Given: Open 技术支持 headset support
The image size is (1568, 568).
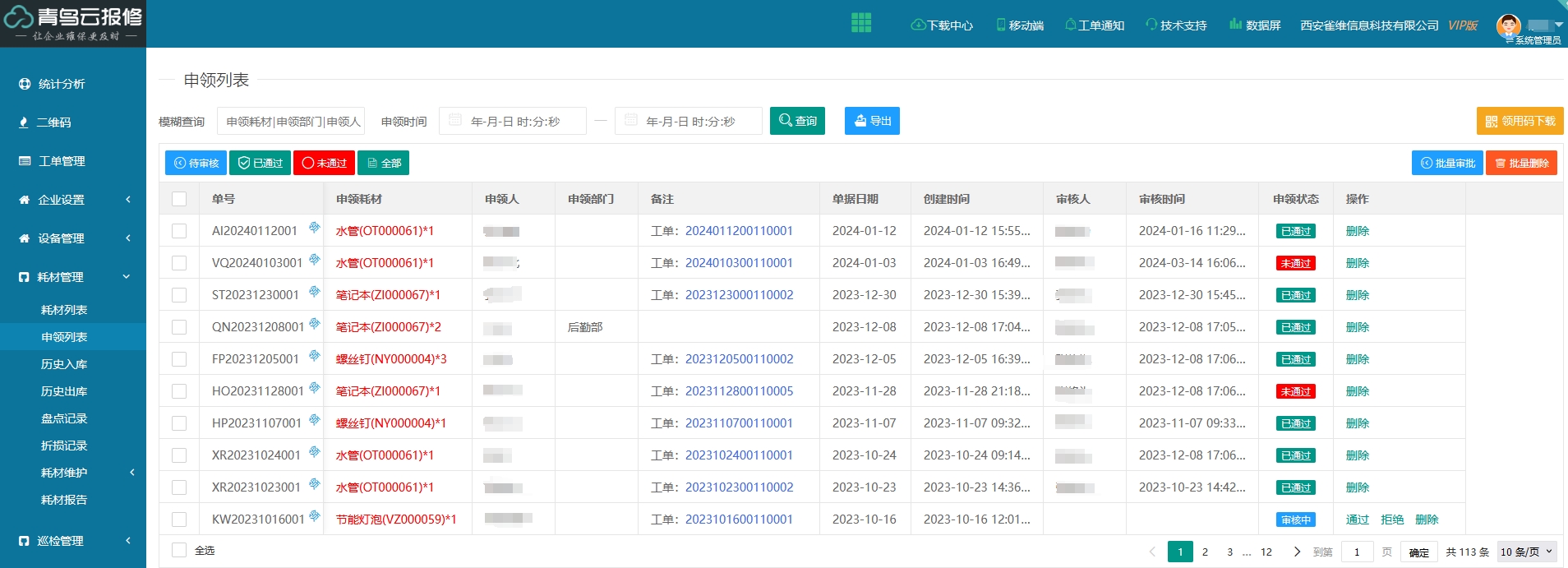Looking at the screenshot, I should (1176, 25).
